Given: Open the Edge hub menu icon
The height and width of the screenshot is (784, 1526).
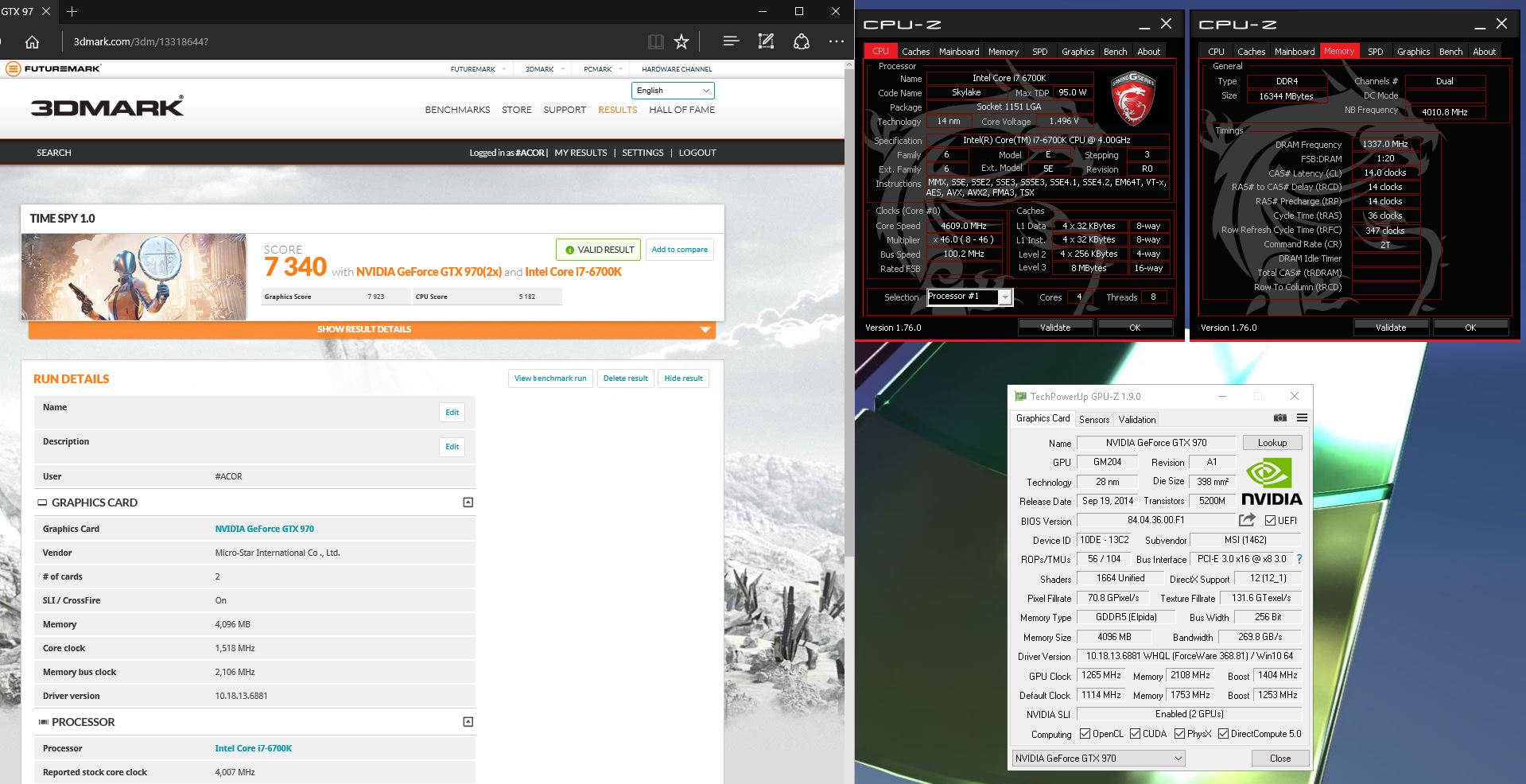Looking at the screenshot, I should click(731, 41).
